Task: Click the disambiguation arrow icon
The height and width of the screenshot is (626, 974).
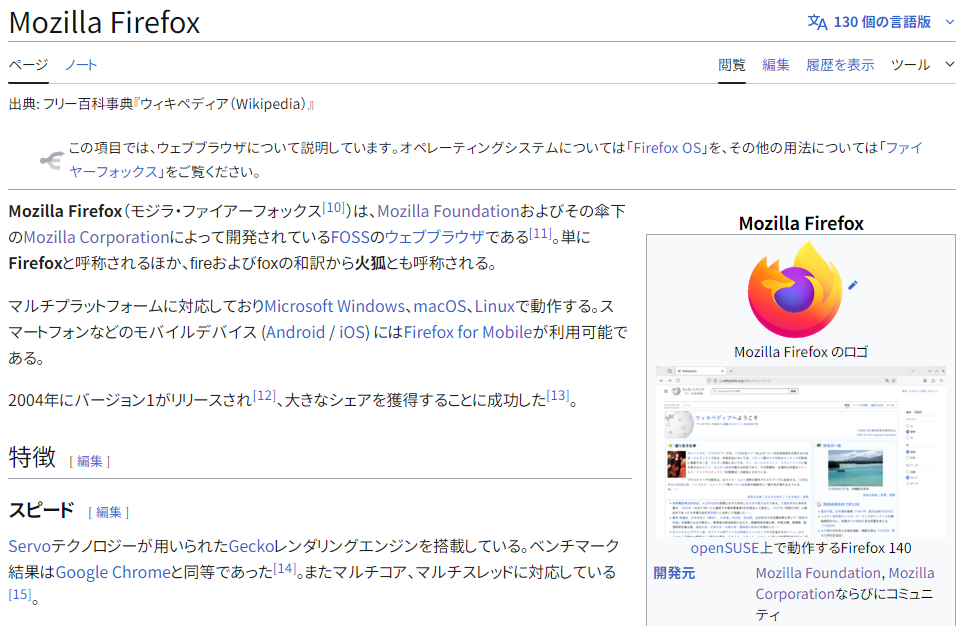Action: click(52, 160)
